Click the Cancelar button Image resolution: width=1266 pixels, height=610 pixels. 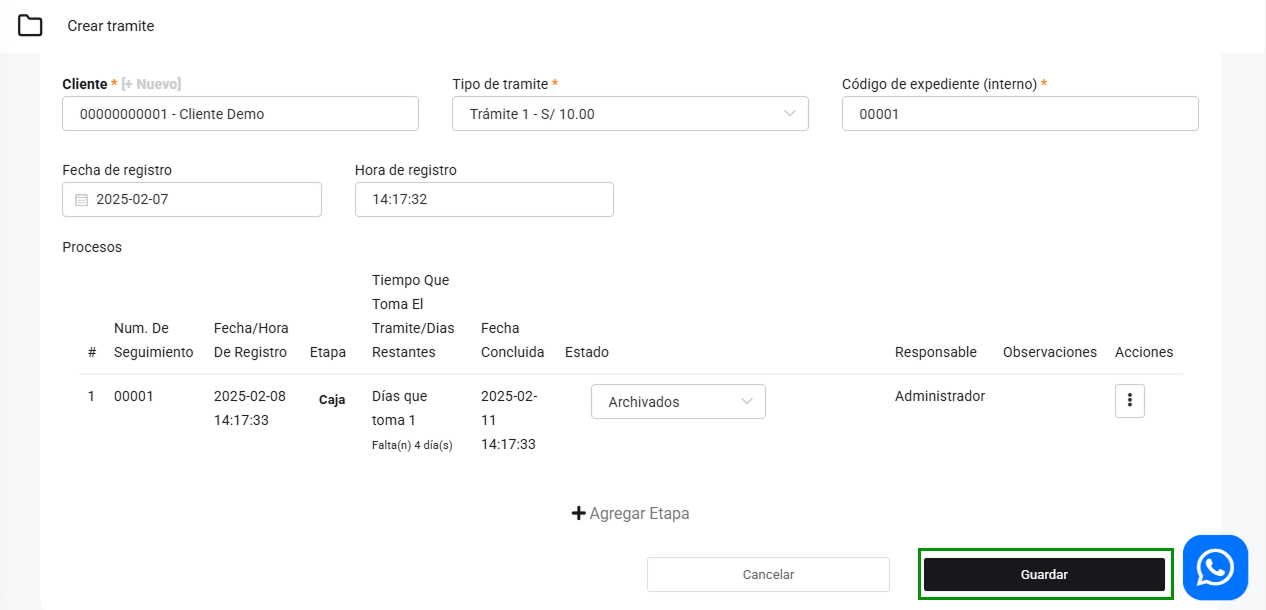tap(767, 574)
